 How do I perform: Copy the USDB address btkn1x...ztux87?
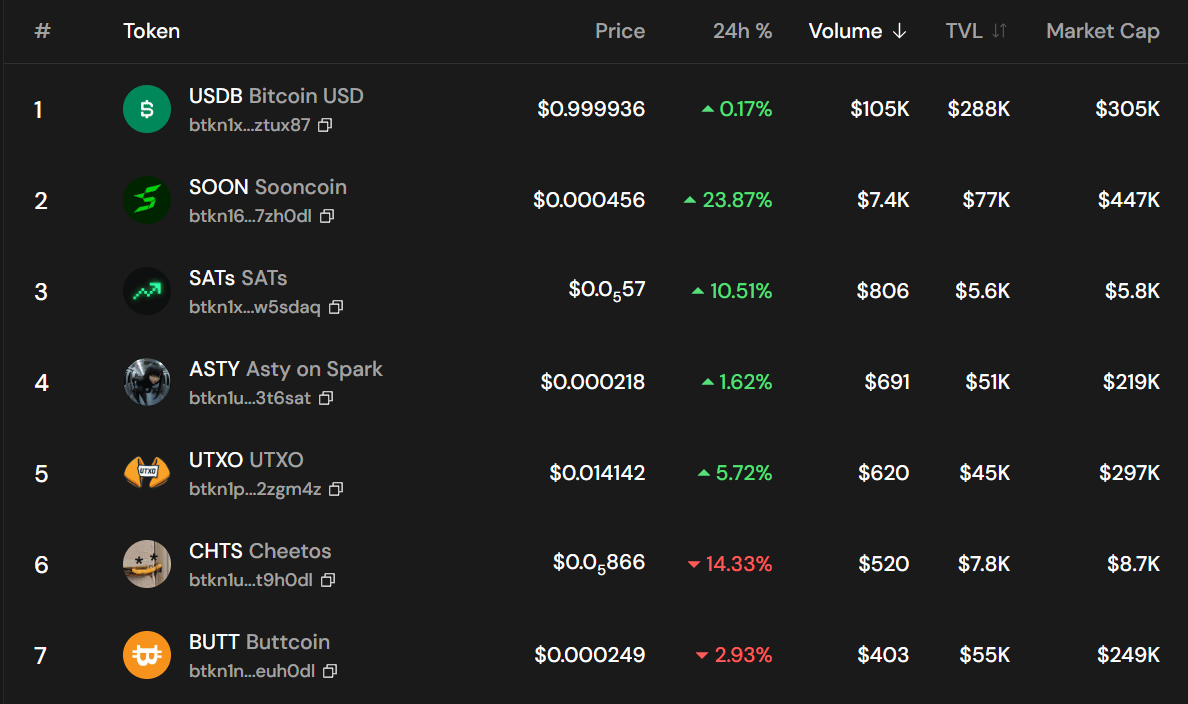click(x=325, y=126)
